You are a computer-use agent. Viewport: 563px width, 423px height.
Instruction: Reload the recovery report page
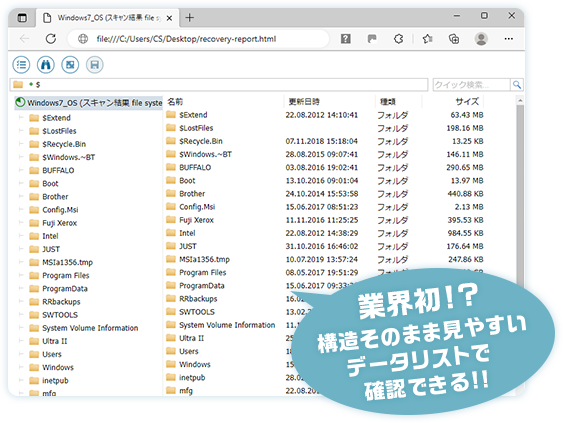point(51,38)
